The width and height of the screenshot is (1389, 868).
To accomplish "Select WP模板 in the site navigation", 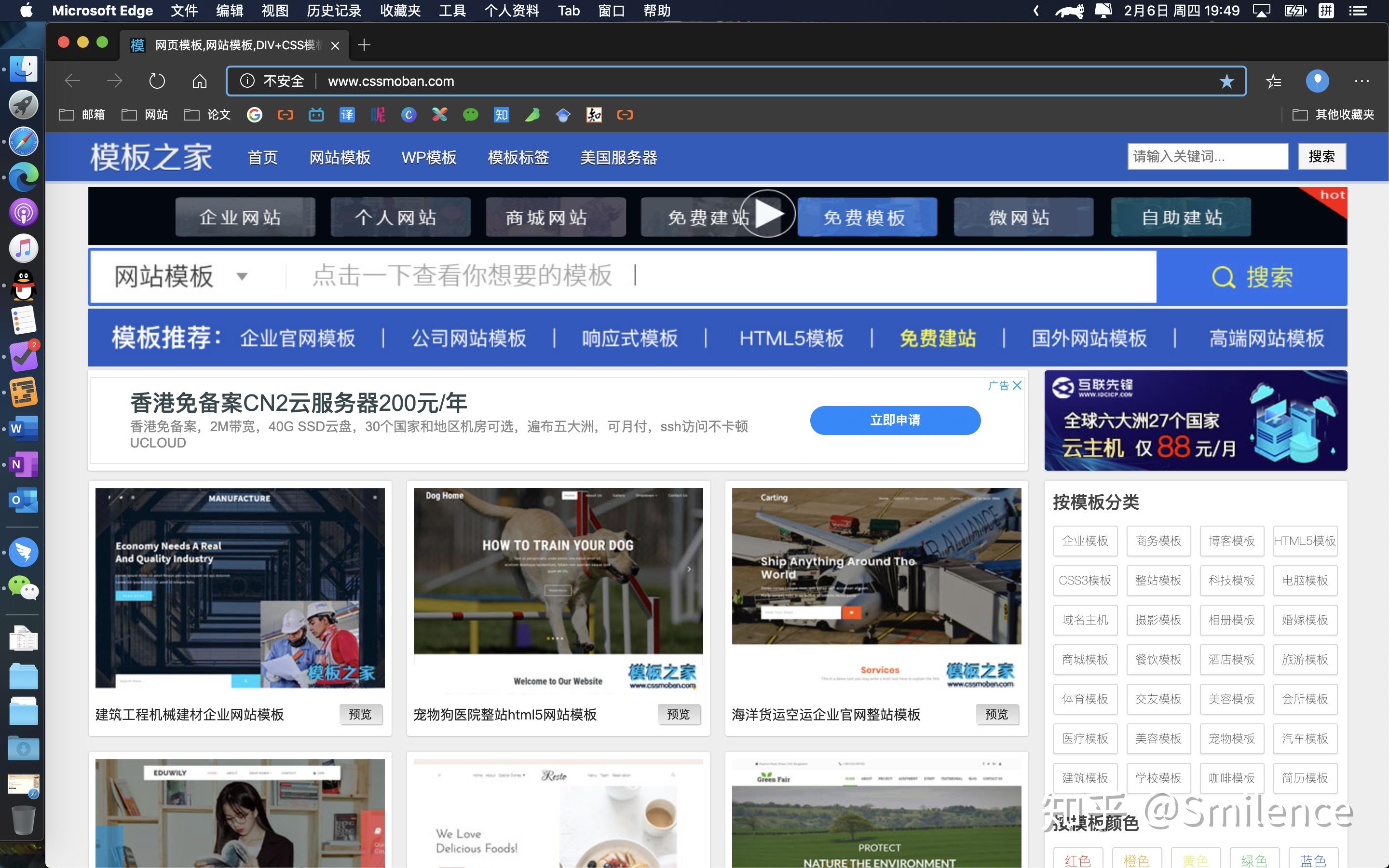I will [429, 157].
